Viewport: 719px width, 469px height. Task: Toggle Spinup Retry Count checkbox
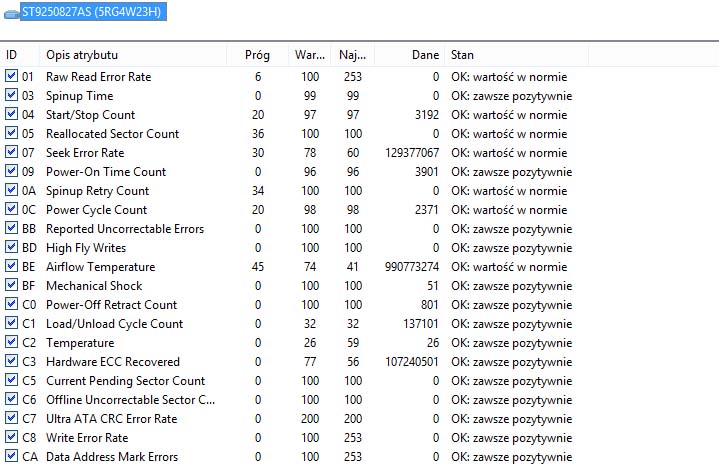(11, 190)
